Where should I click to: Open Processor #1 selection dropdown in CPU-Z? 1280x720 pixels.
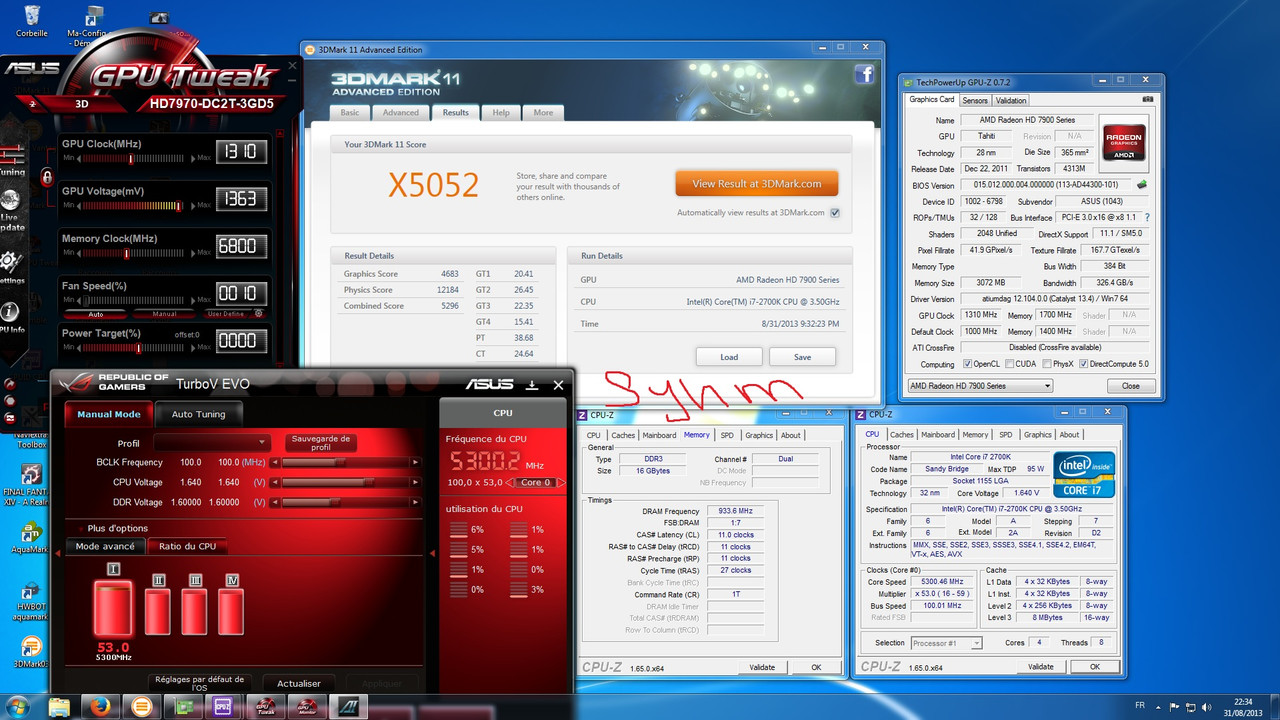pos(945,643)
